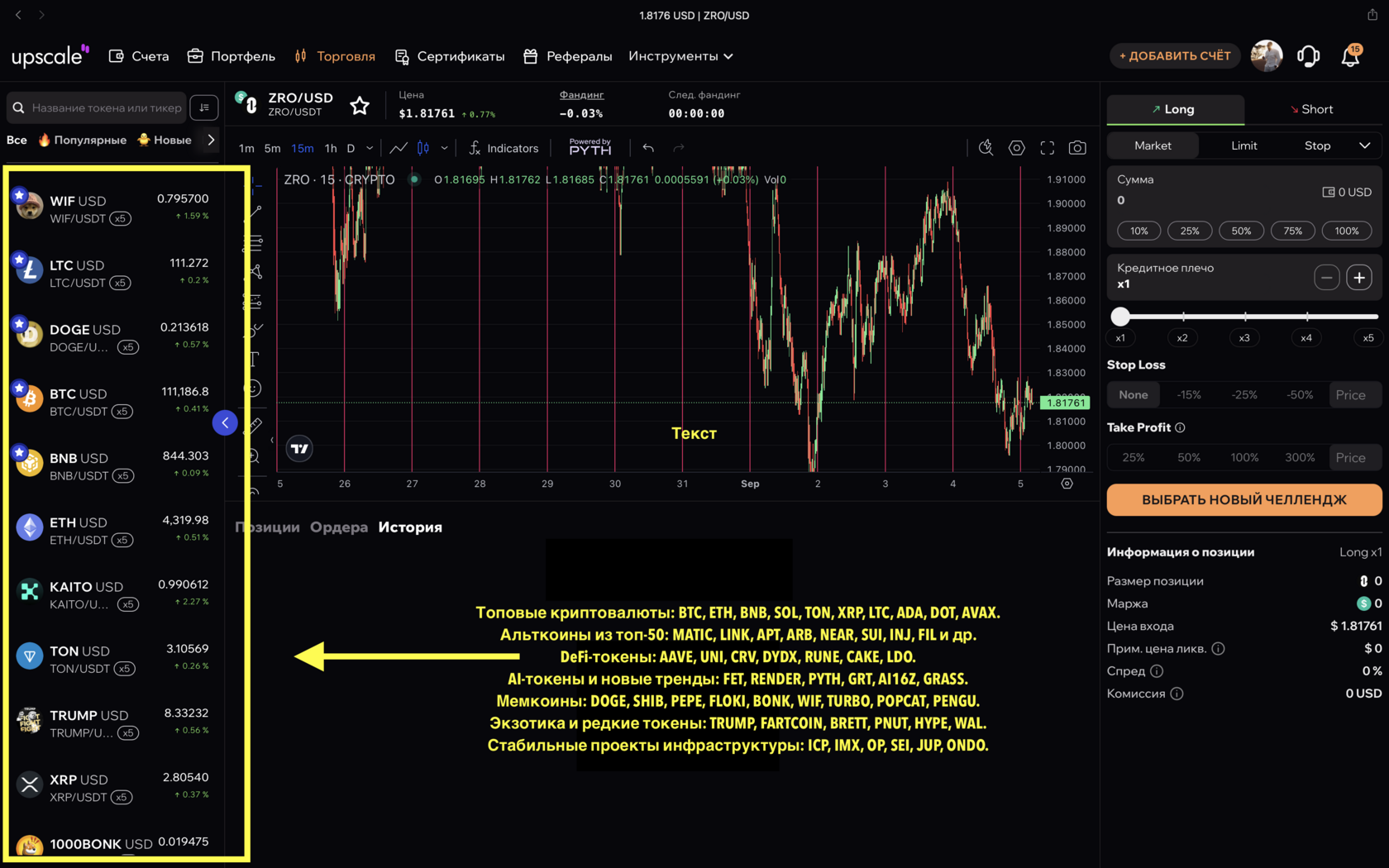
Task: Switch to Short position direction
Action: (x=1312, y=109)
